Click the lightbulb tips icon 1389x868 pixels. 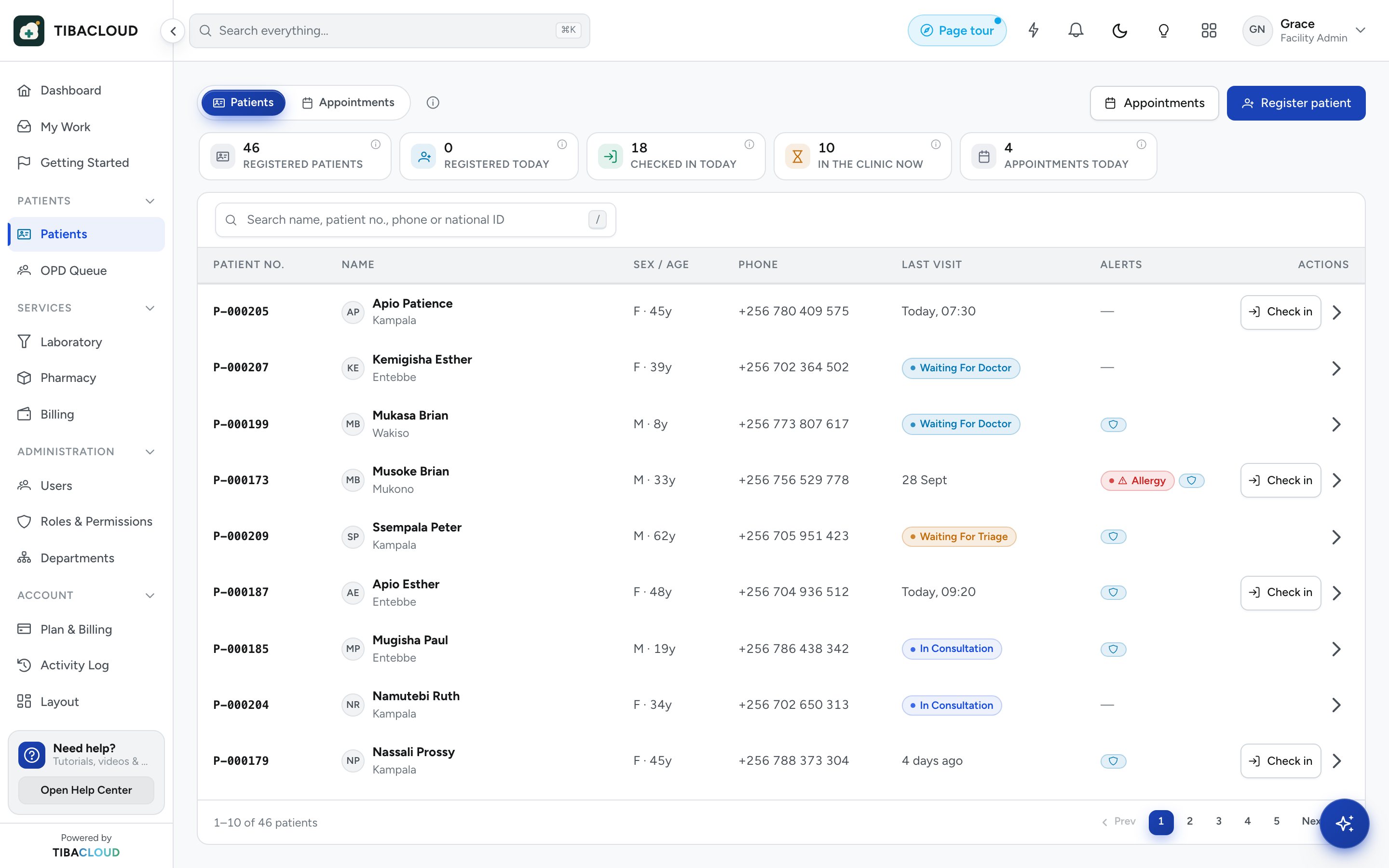(x=1163, y=30)
